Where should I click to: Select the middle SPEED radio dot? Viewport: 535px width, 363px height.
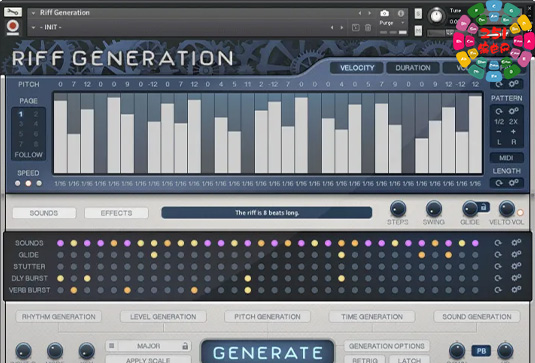coord(28,183)
